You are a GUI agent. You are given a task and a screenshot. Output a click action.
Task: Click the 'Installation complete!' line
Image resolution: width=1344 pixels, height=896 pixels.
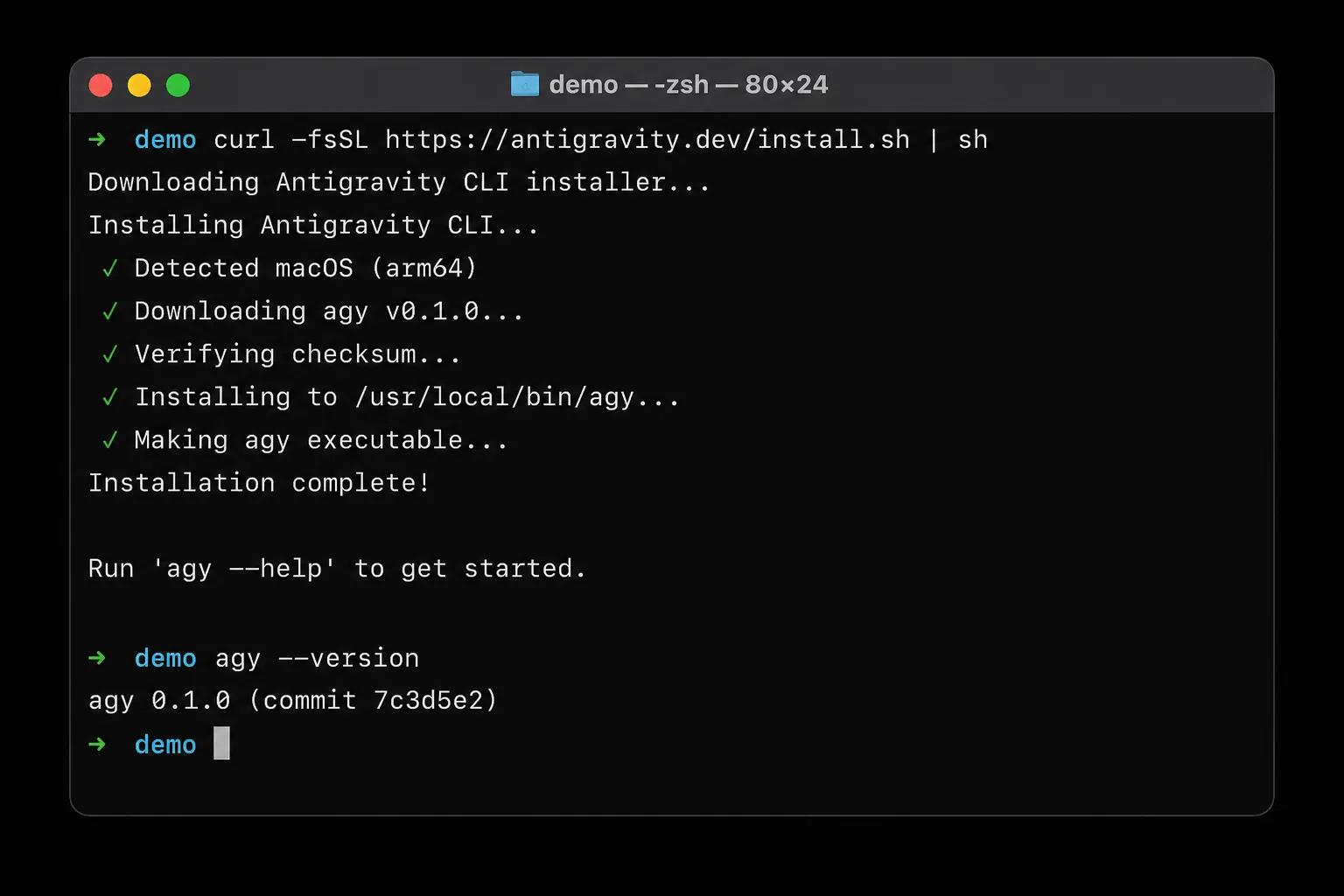[260, 483]
